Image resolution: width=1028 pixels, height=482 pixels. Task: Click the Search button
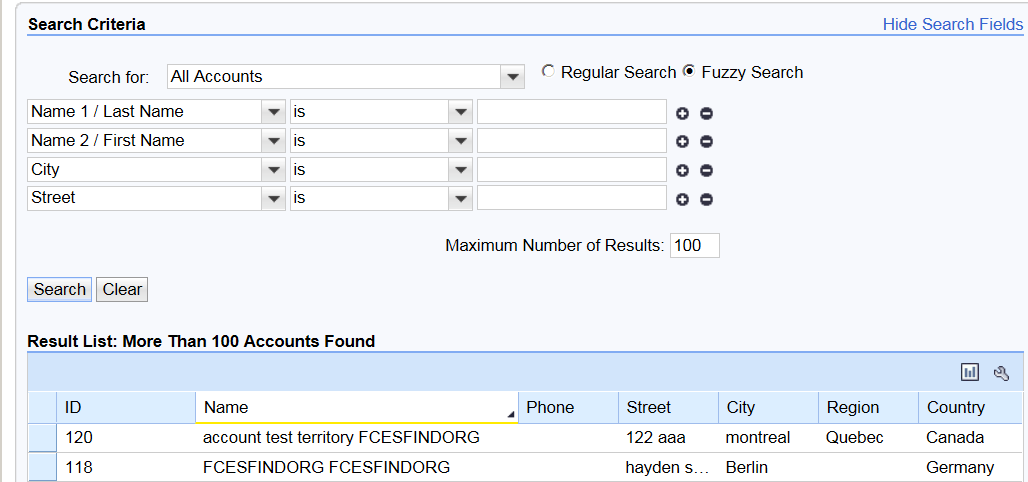tap(60, 289)
